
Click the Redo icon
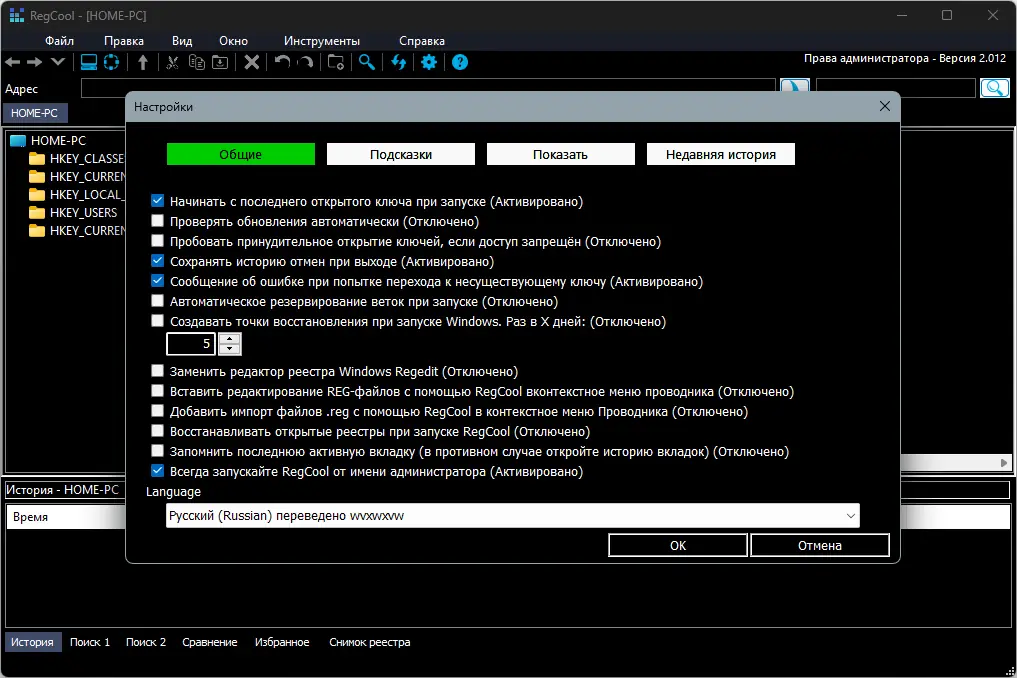tap(305, 62)
